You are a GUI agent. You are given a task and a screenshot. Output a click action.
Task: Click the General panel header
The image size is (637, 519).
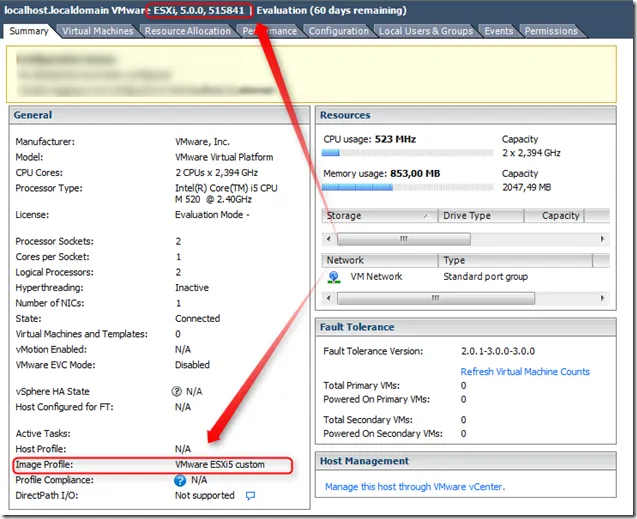159,115
